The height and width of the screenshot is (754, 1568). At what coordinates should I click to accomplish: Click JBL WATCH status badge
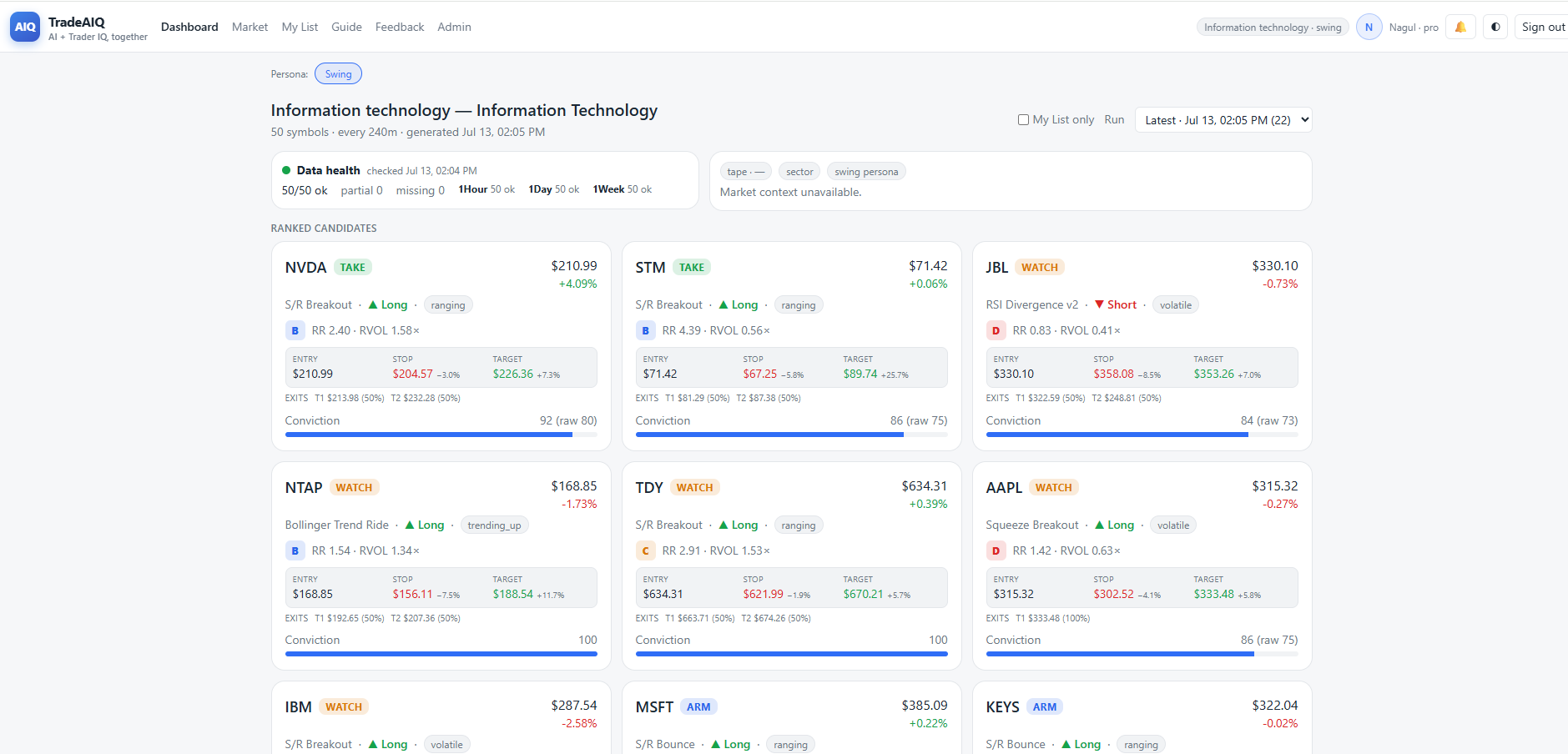coord(1040,267)
